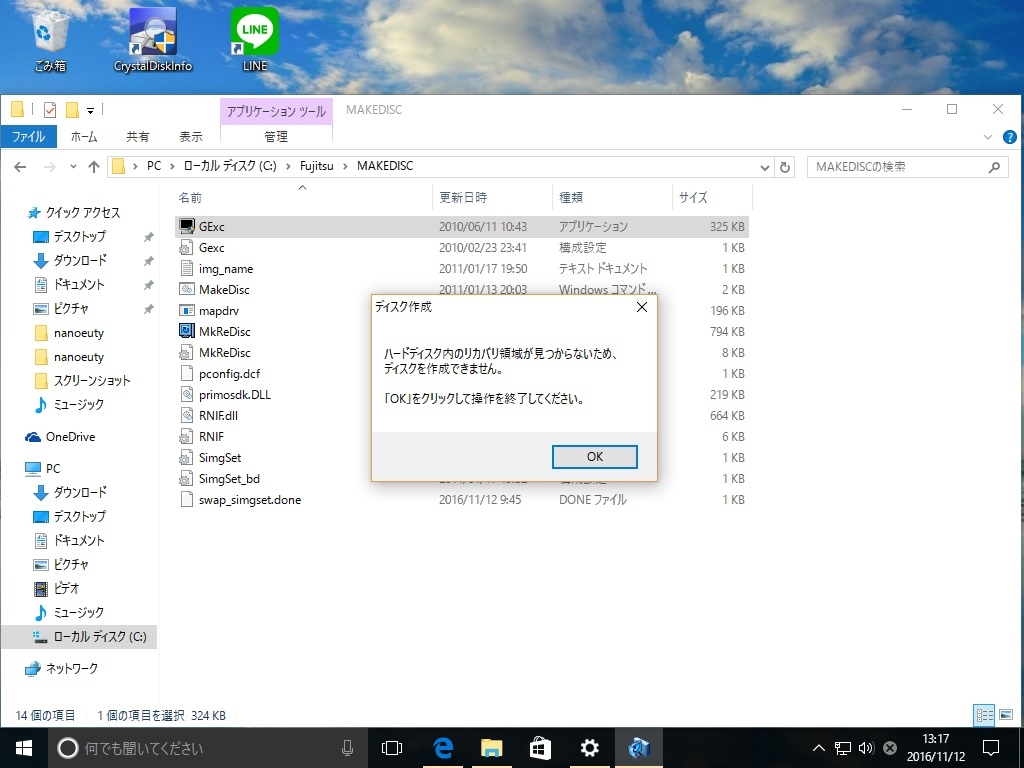Click the Cortana 何でも聞いてください search box
This screenshot has height=768, width=1024.
pyautogui.click(x=206, y=748)
